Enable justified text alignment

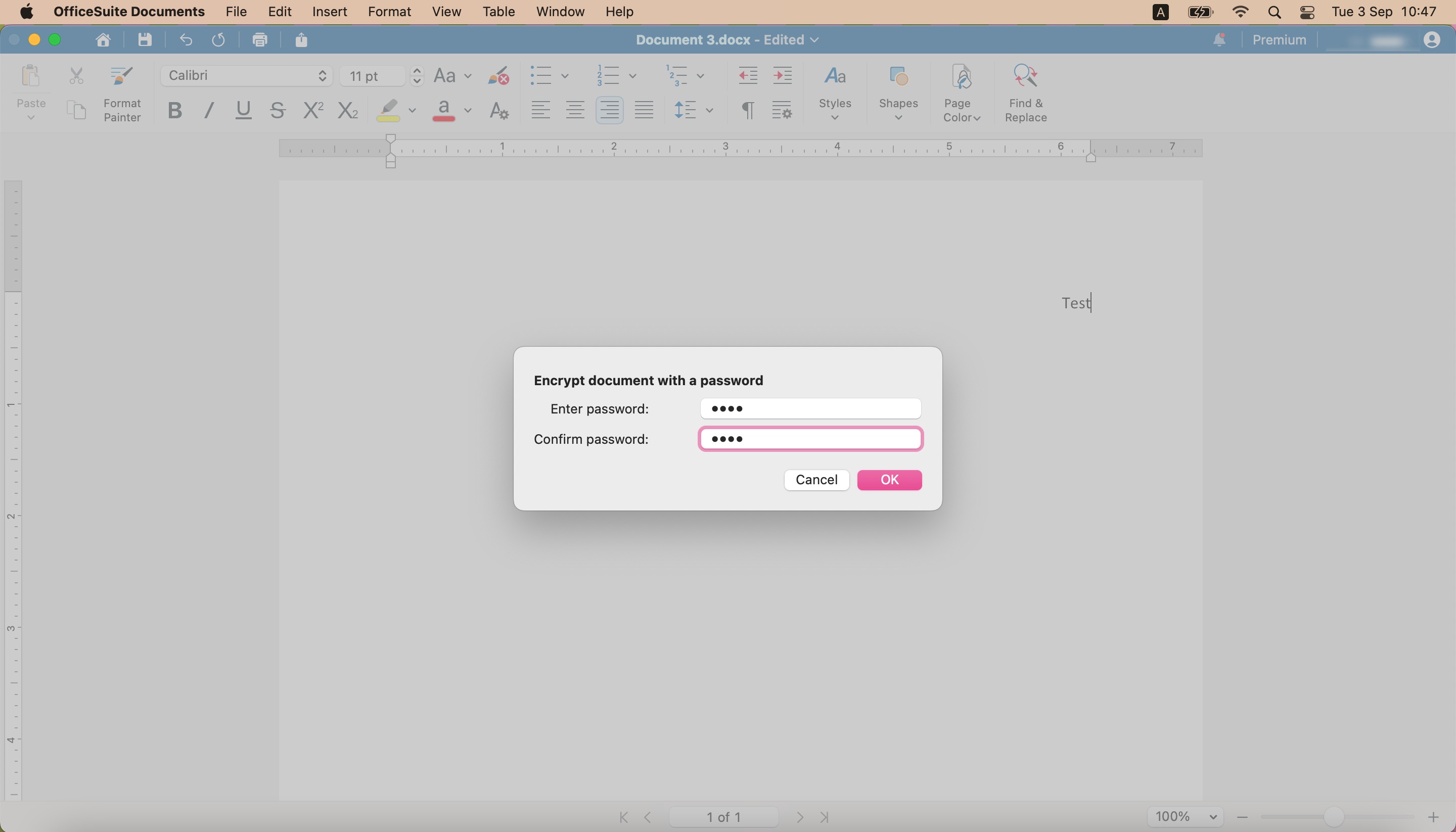pos(644,110)
